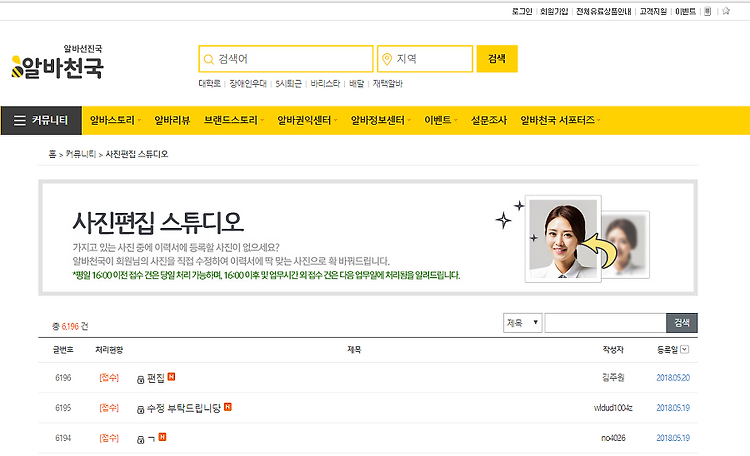750x456 pixels.
Task: Focus the board search text field
Action: click(605, 323)
